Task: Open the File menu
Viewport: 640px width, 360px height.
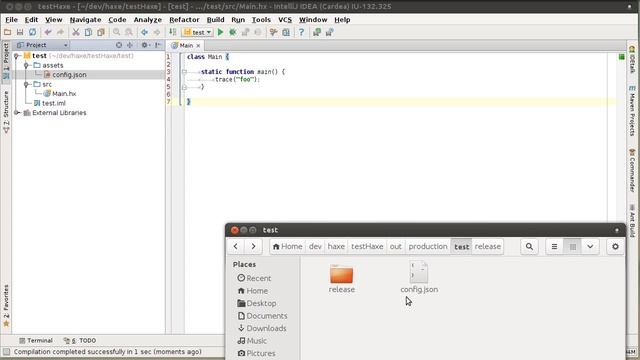Action: (11, 20)
